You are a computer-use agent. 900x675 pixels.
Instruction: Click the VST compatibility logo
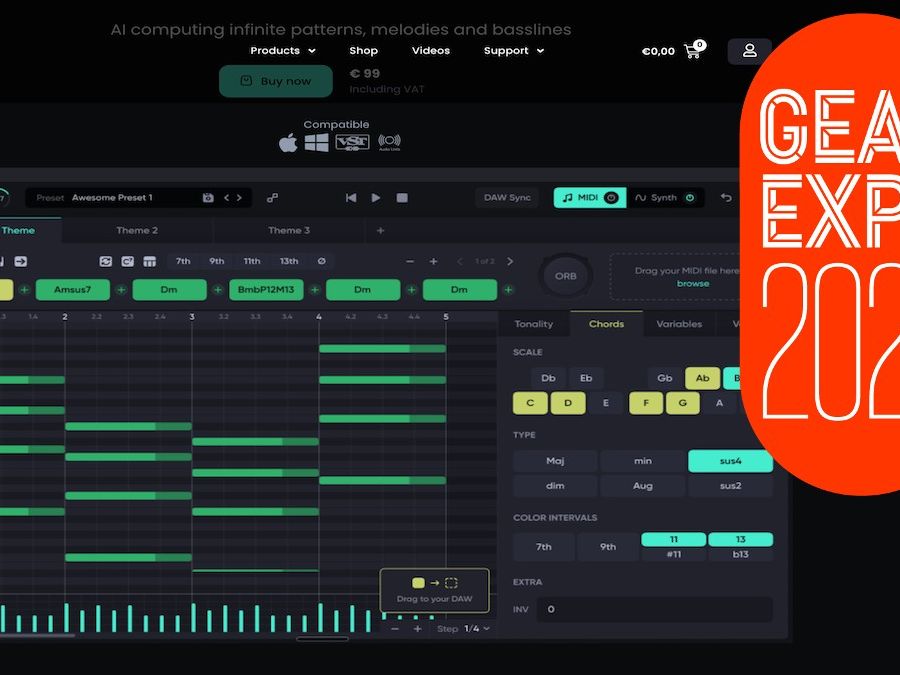pos(352,142)
